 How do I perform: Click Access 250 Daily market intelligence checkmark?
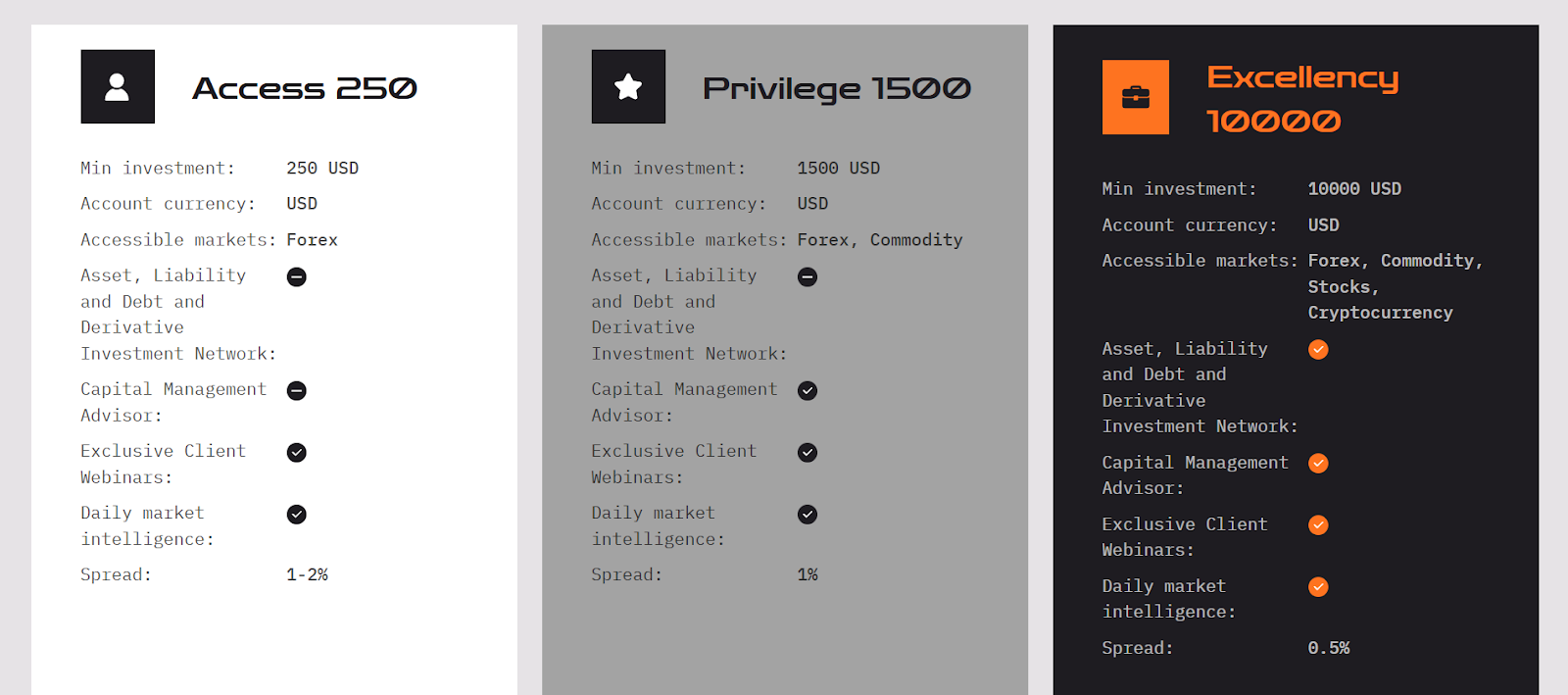tap(297, 515)
